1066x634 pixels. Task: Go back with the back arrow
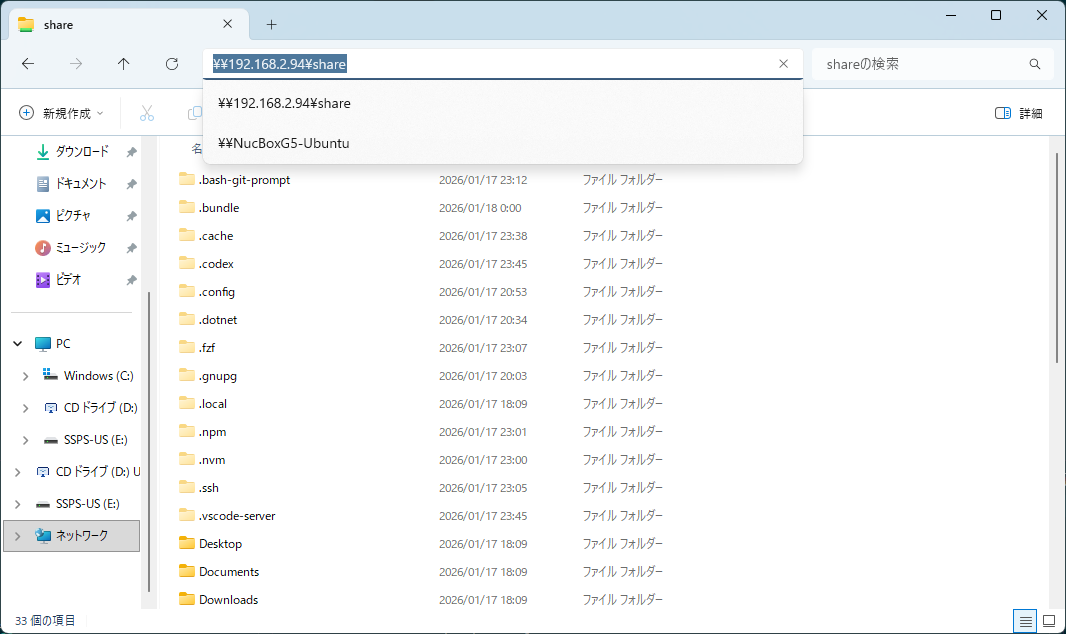[28, 63]
